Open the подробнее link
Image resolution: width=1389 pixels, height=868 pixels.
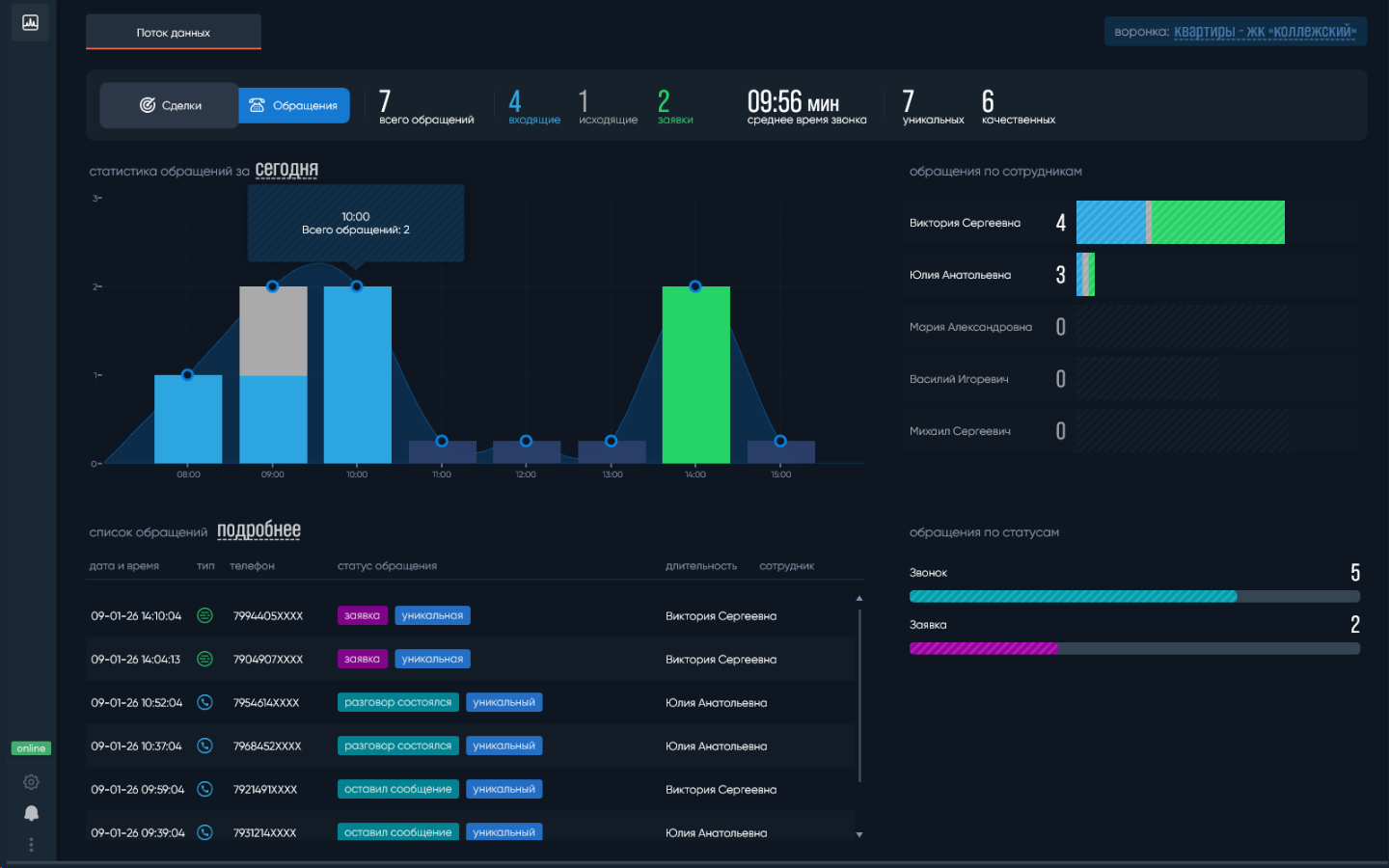259,530
